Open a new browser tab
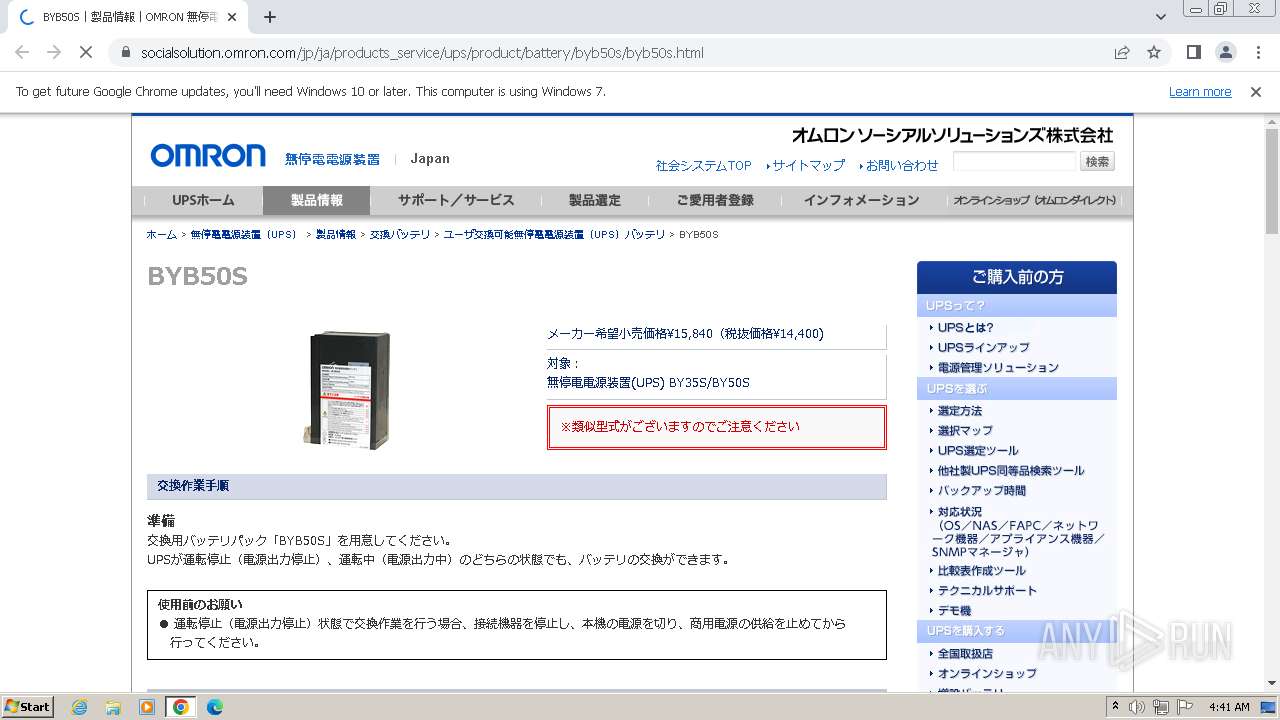The width and height of the screenshot is (1280, 720). [270, 17]
